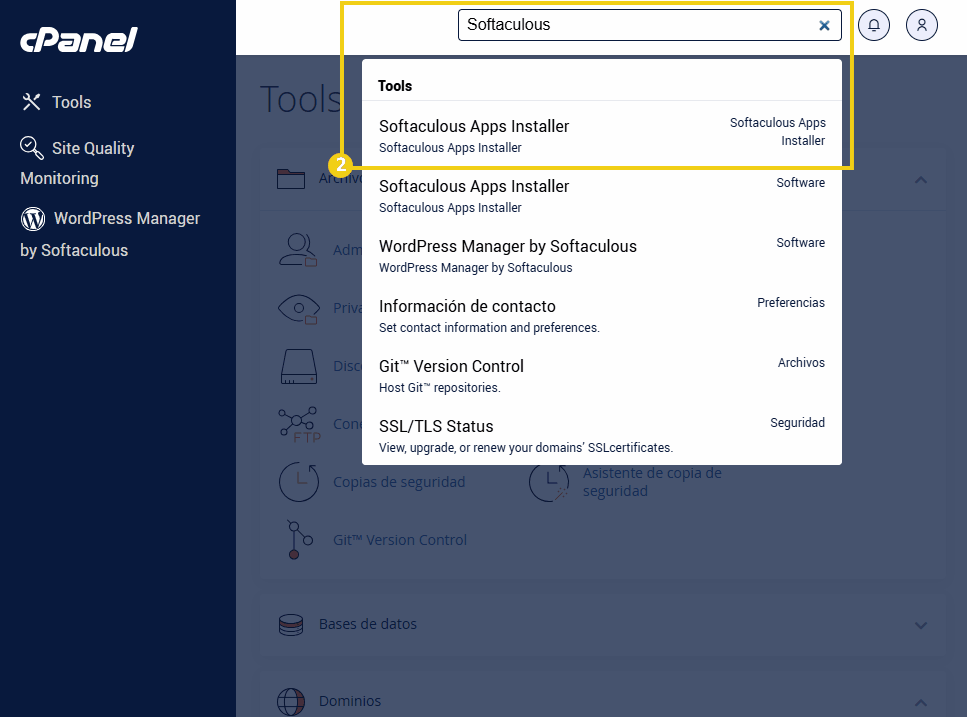
Task: Click 'Host Git repositories.' description
Action: coord(440,388)
